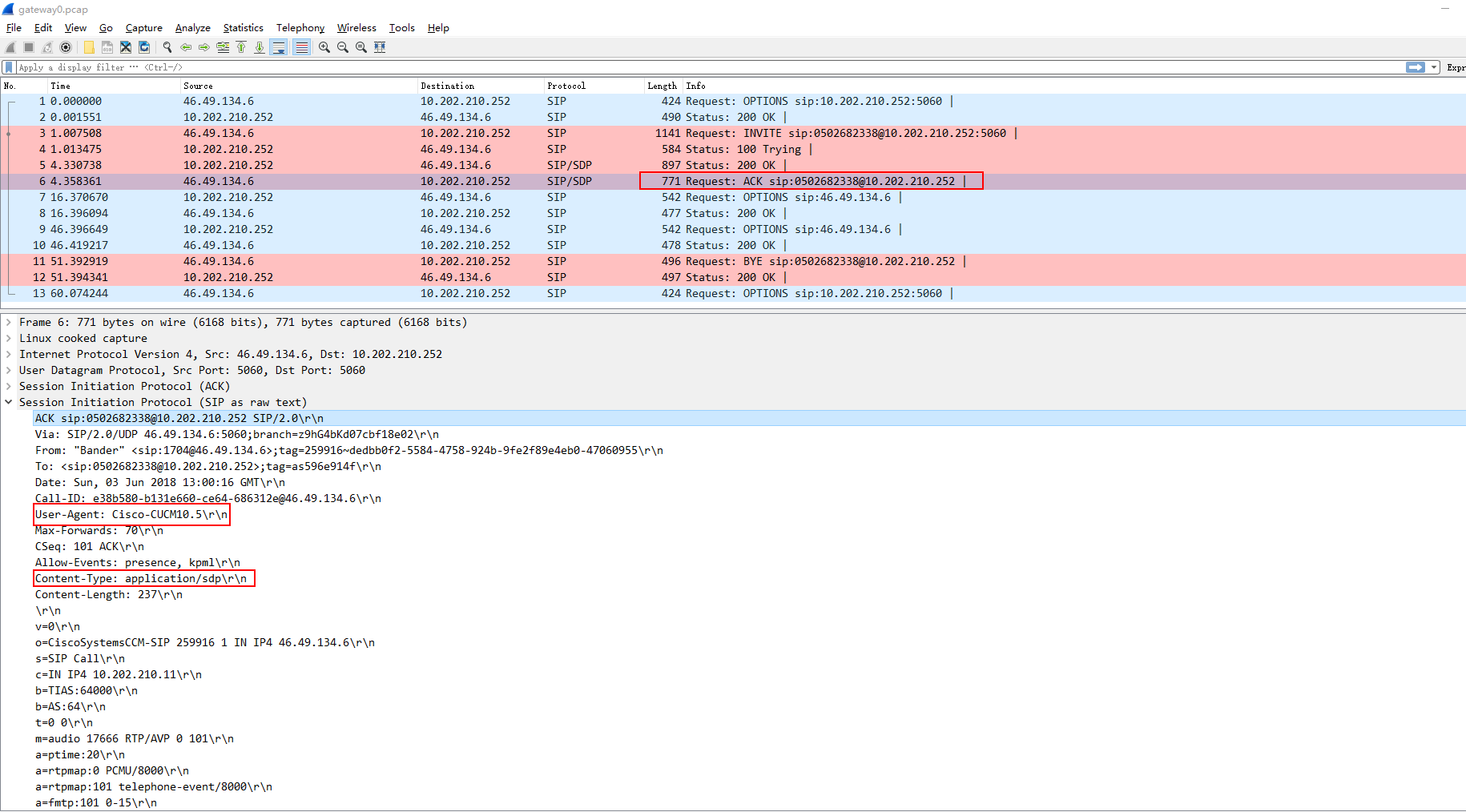The image size is (1466, 812).
Task: Go back in packet history arrow
Action: (x=186, y=47)
